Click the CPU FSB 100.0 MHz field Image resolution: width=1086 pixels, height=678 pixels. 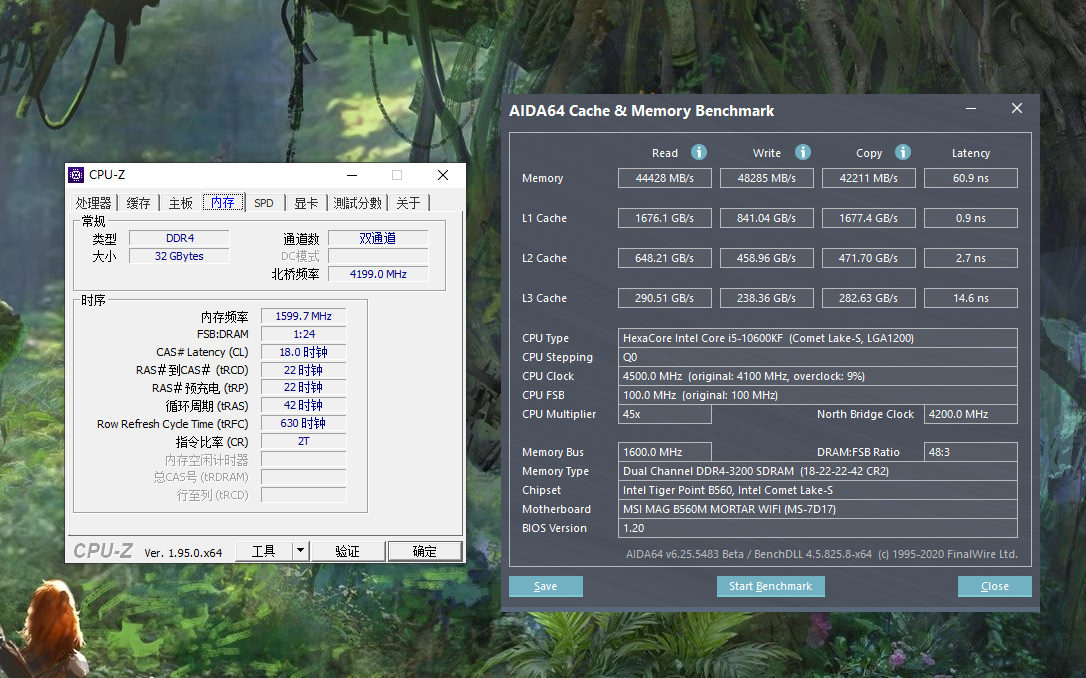818,395
